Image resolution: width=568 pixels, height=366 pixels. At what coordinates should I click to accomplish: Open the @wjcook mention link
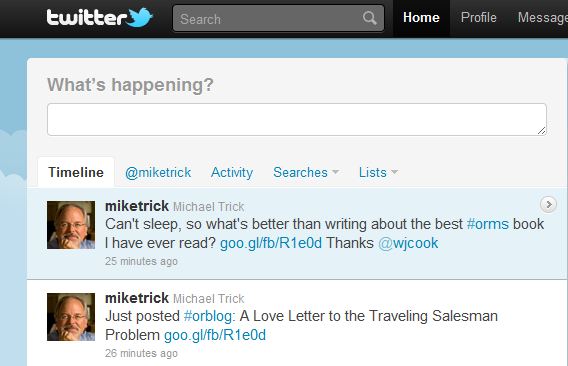point(408,243)
